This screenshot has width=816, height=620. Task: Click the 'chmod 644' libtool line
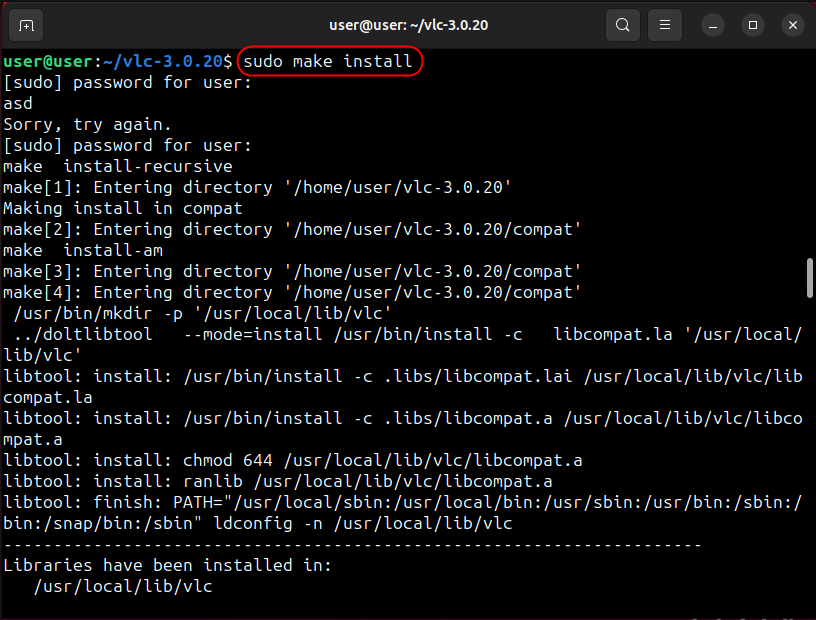292,461
